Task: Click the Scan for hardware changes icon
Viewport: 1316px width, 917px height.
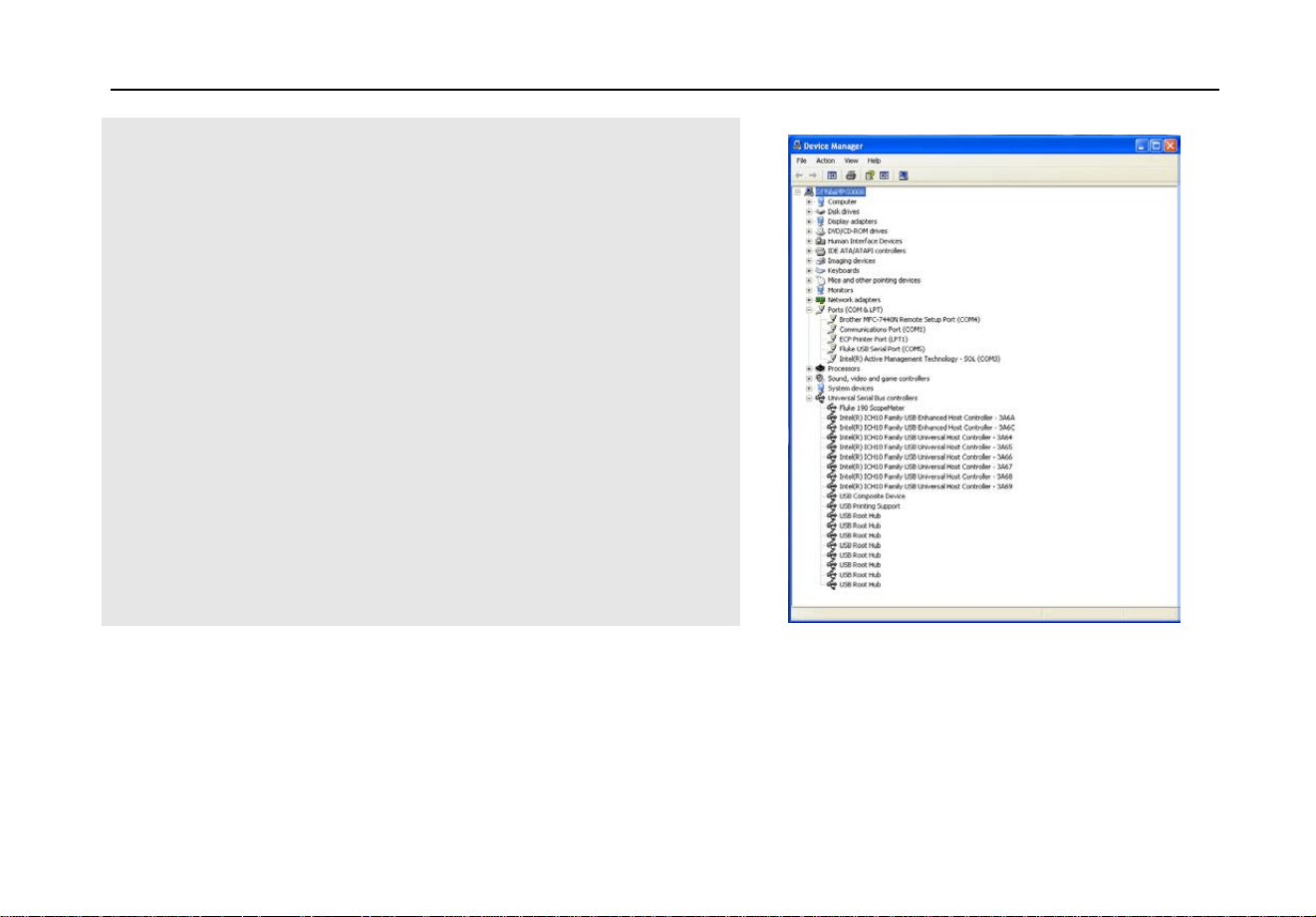Action: click(x=904, y=175)
